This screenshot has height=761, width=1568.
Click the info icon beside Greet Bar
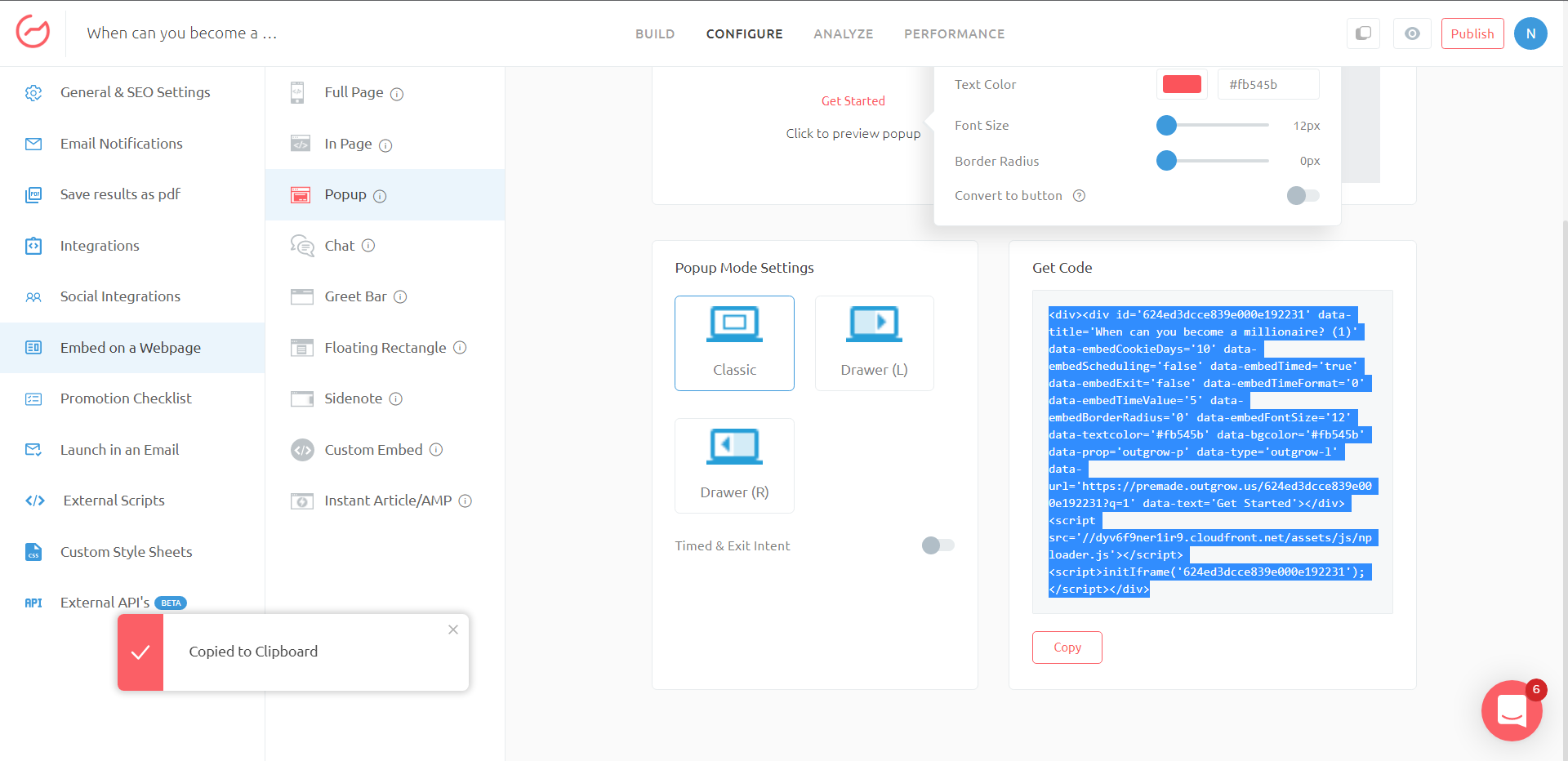400,297
